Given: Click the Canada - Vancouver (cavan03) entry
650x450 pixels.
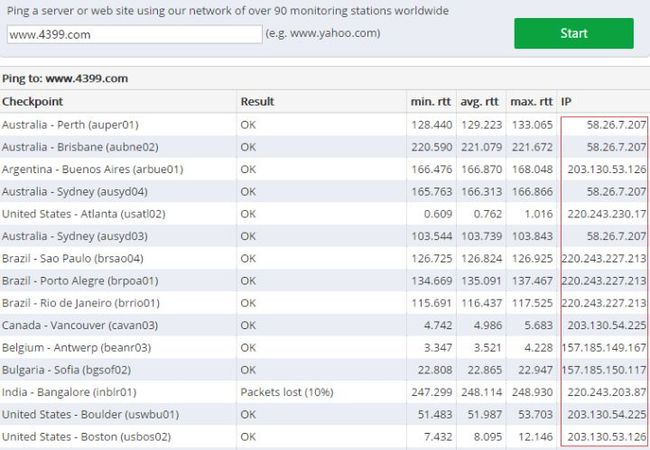Looking at the screenshot, I should pos(80,325).
